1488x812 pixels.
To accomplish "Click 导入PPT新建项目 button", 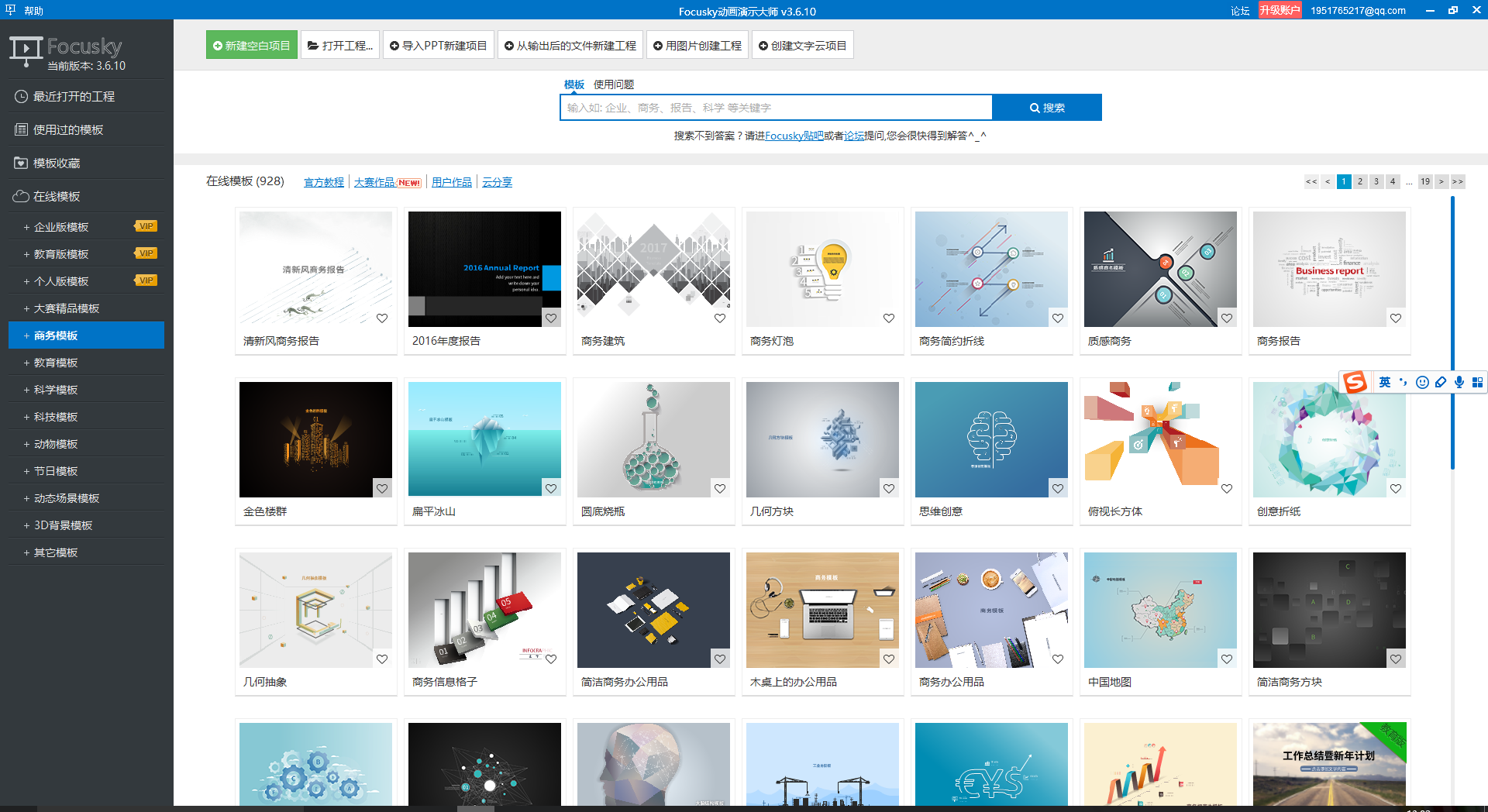I will pos(439,45).
